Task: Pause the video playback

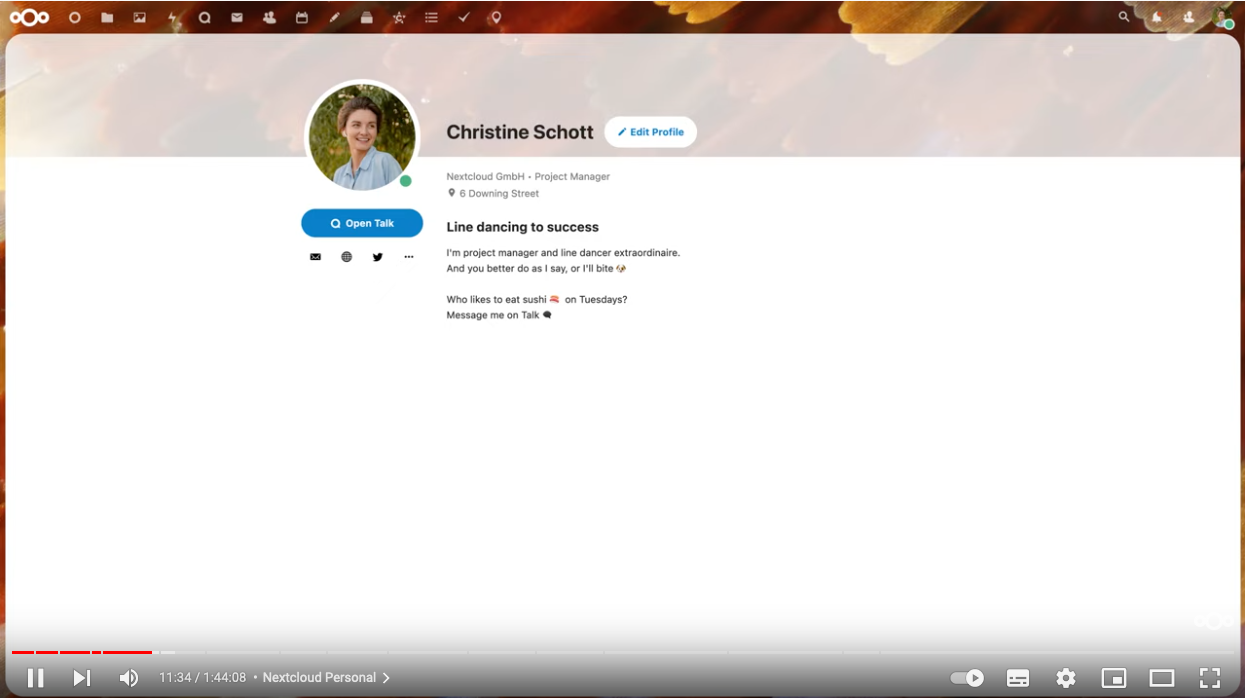Action: point(35,678)
